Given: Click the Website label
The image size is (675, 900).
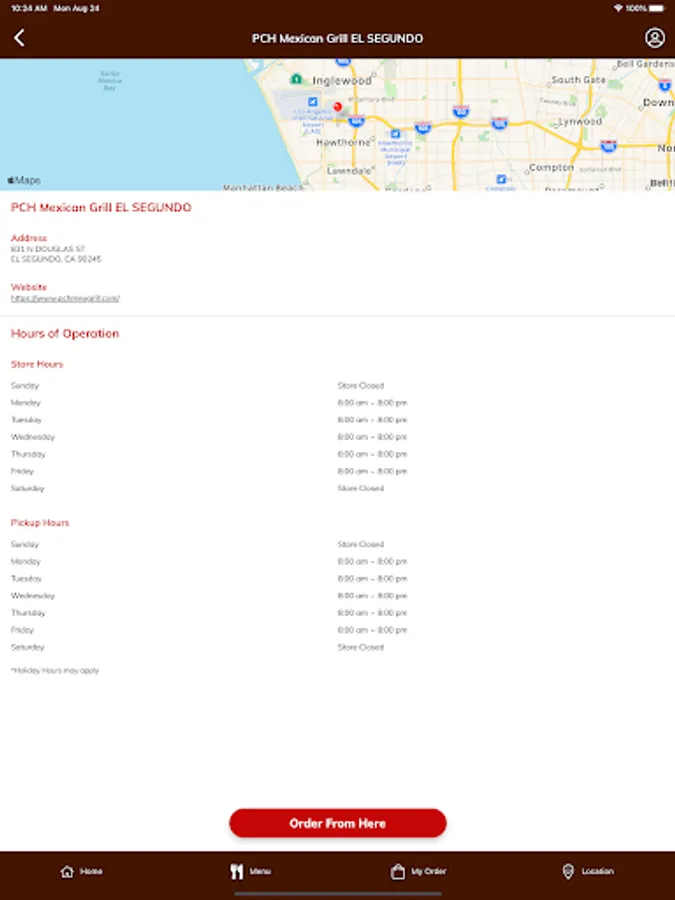Looking at the screenshot, I should (x=29, y=287).
